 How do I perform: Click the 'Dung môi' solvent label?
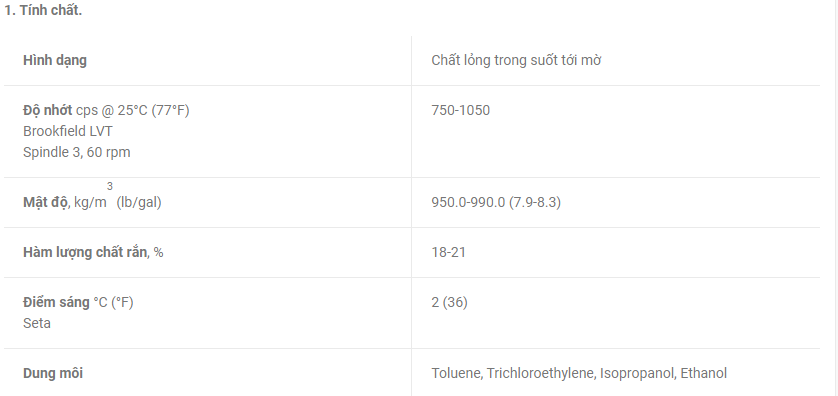coord(53,373)
